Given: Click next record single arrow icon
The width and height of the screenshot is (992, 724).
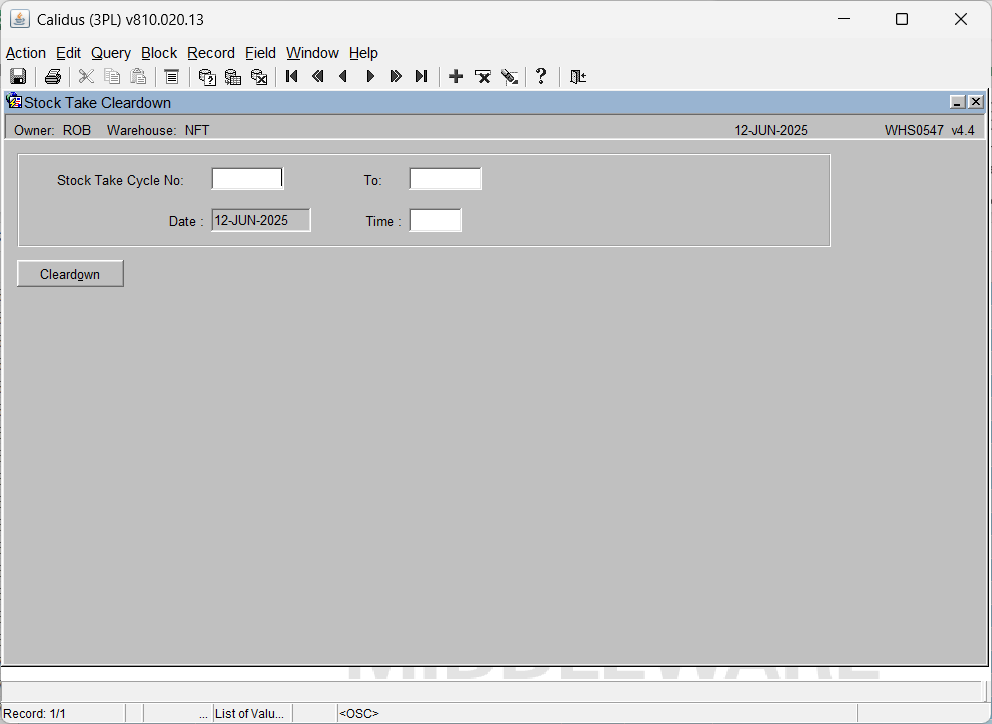Looking at the screenshot, I should 370,77.
